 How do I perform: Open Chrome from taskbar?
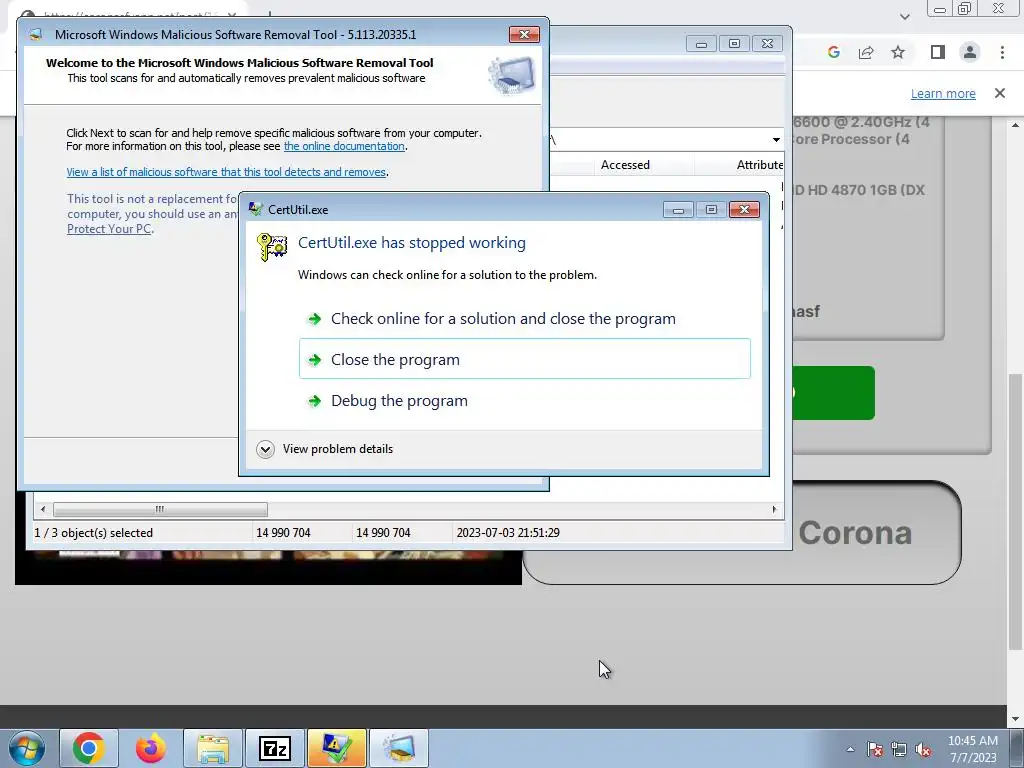89,748
